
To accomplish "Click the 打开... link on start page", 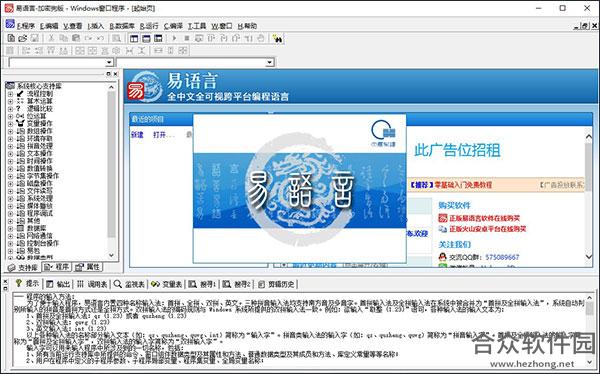I will coord(164,135).
